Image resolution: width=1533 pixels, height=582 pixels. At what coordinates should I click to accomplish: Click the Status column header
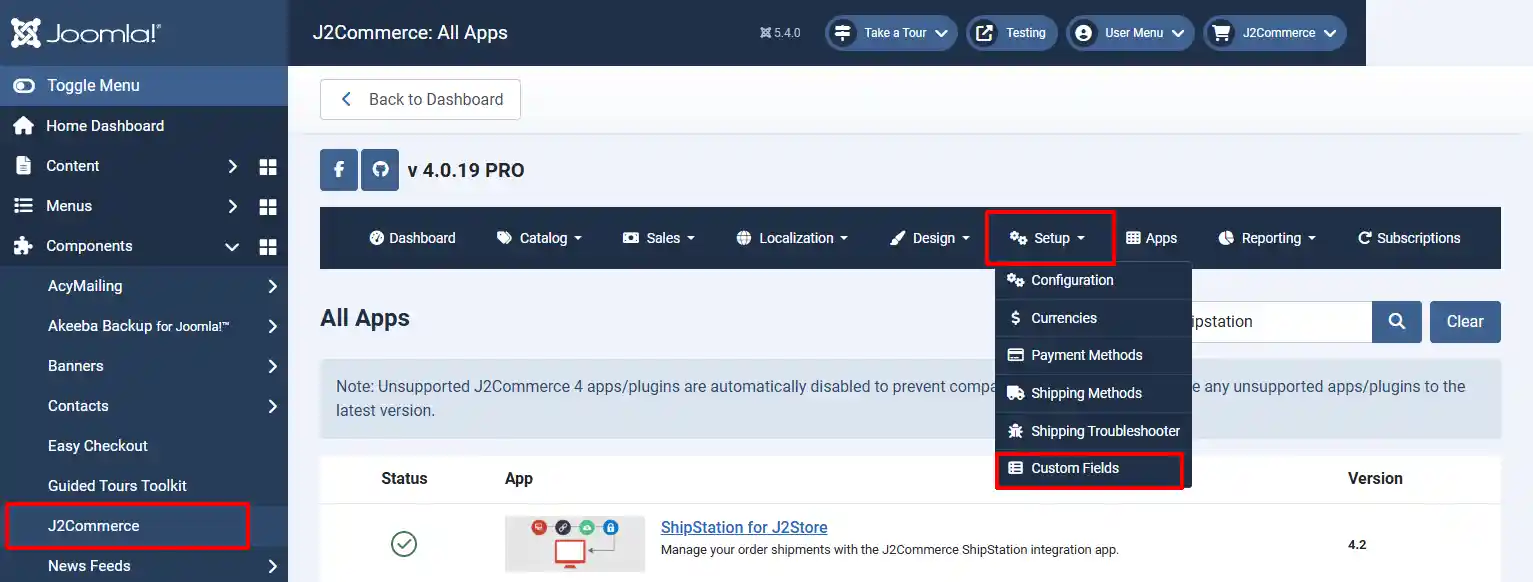point(404,478)
